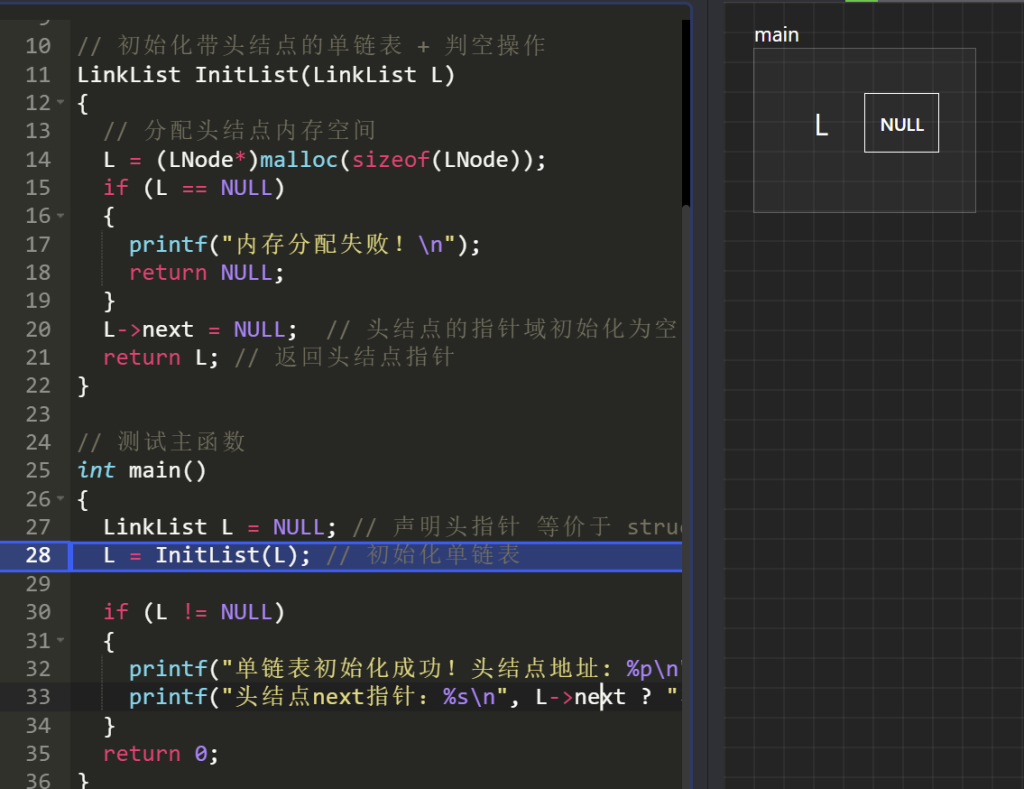Image resolution: width=1024 pixels, height=789 pixels.
Task: Click line number 28 in the gutter
Action: point(38,555)
